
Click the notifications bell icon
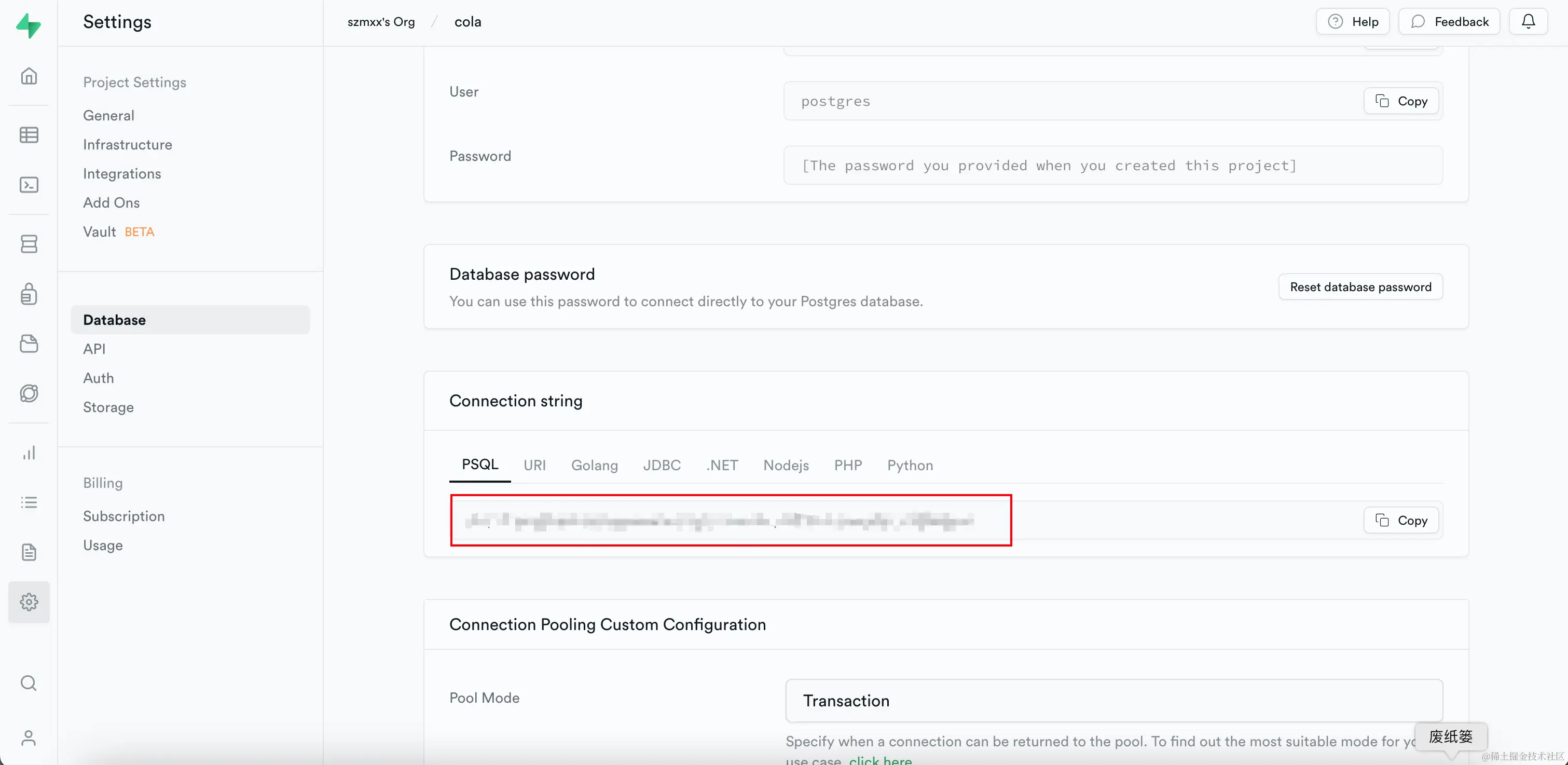[1529, 21]
